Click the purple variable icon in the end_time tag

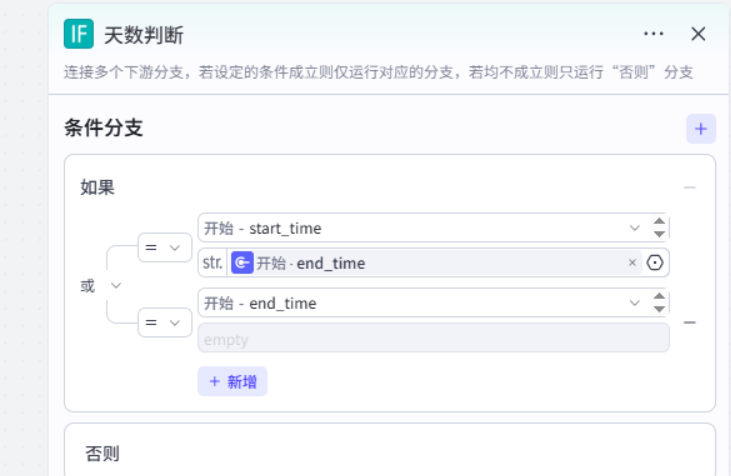pyautogui.click(x=242, y=263)
